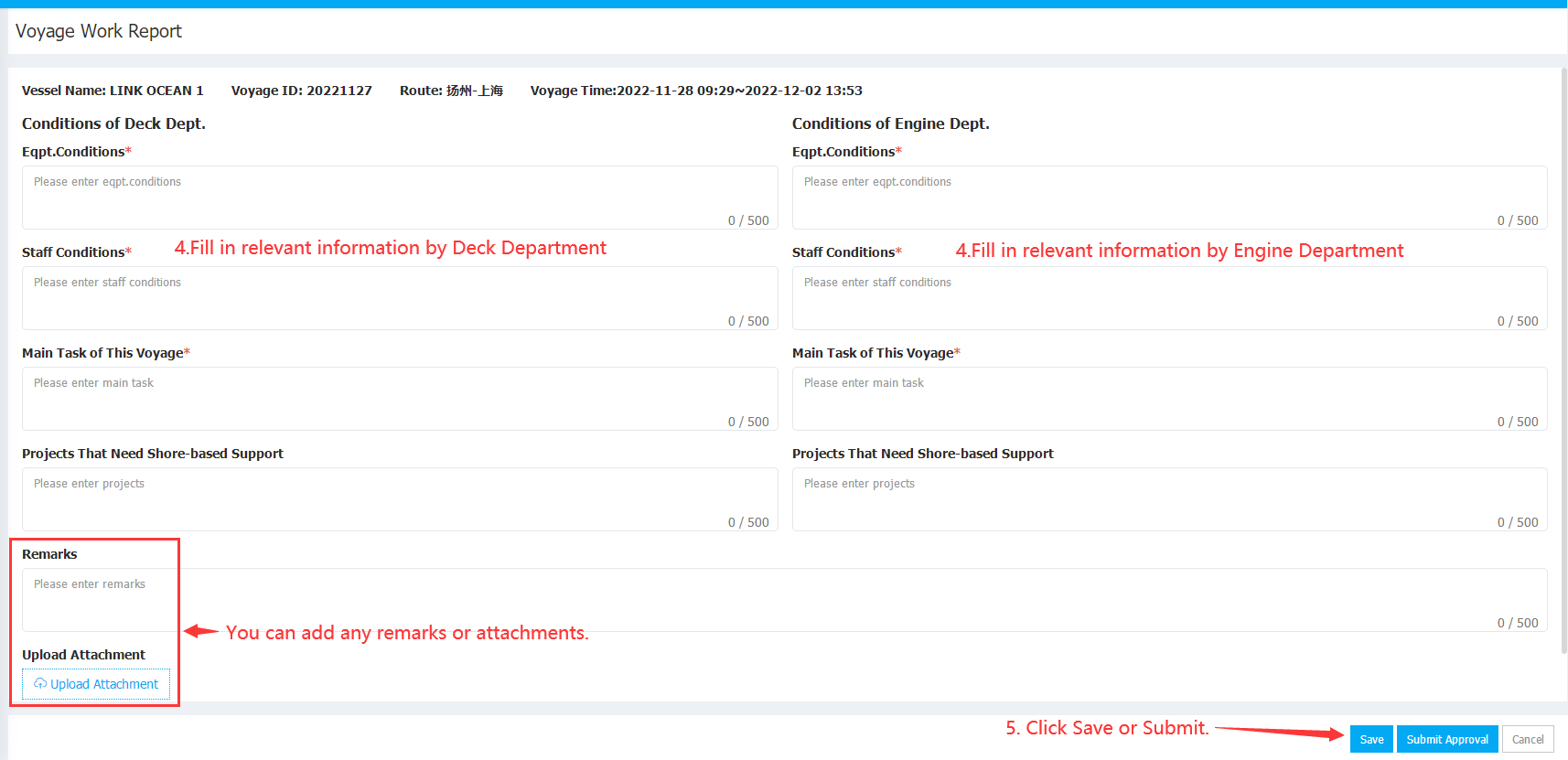Image resolution: width=1568 pixels, height=760 pixels.
Task: Focus Engine Dept. Staff Conditions text area
Action: click(1169, 298)
